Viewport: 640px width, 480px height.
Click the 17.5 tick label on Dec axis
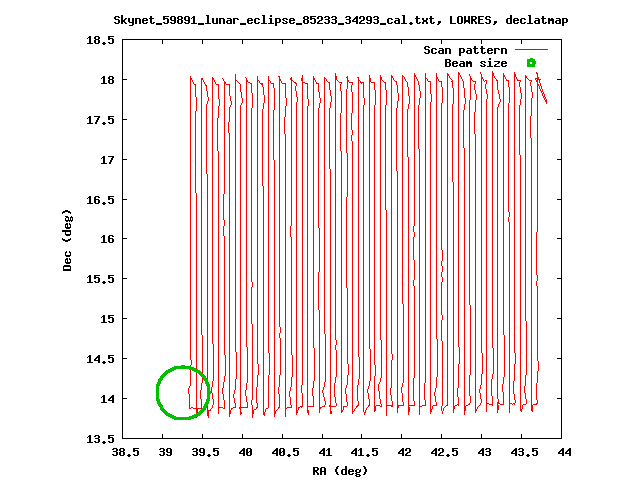pyautogui.click(x=100, y=120)
